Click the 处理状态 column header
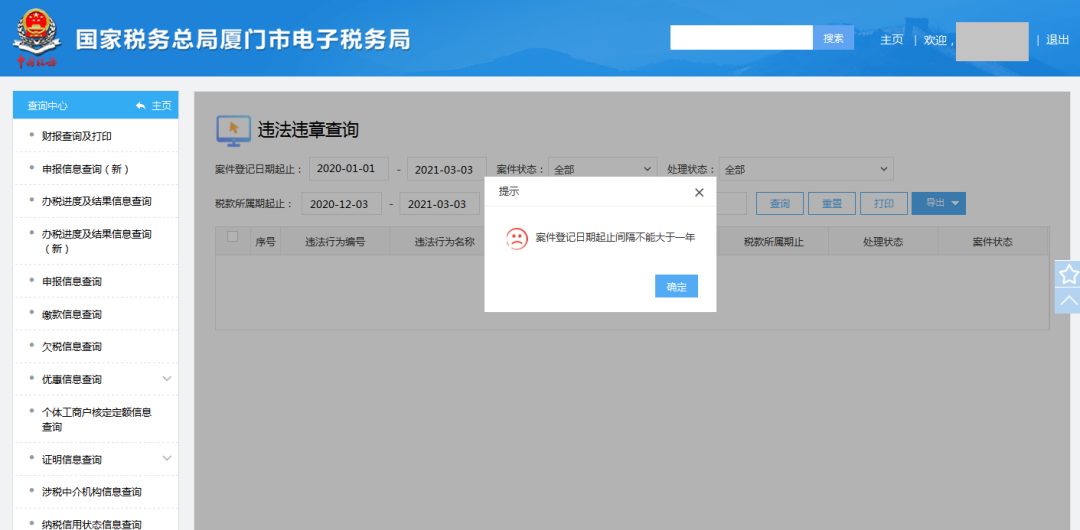 pos(883,242)
